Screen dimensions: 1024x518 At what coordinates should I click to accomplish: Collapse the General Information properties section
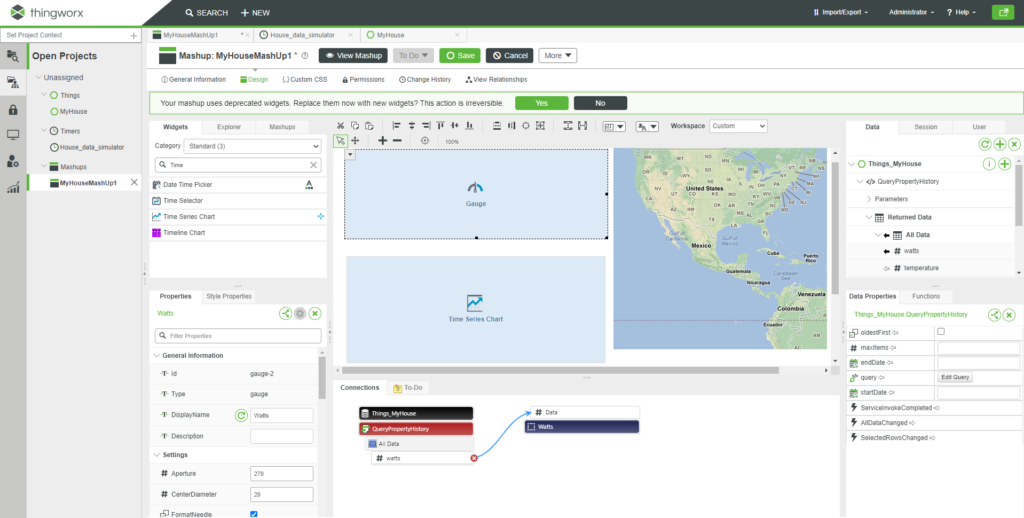point(156,356)
